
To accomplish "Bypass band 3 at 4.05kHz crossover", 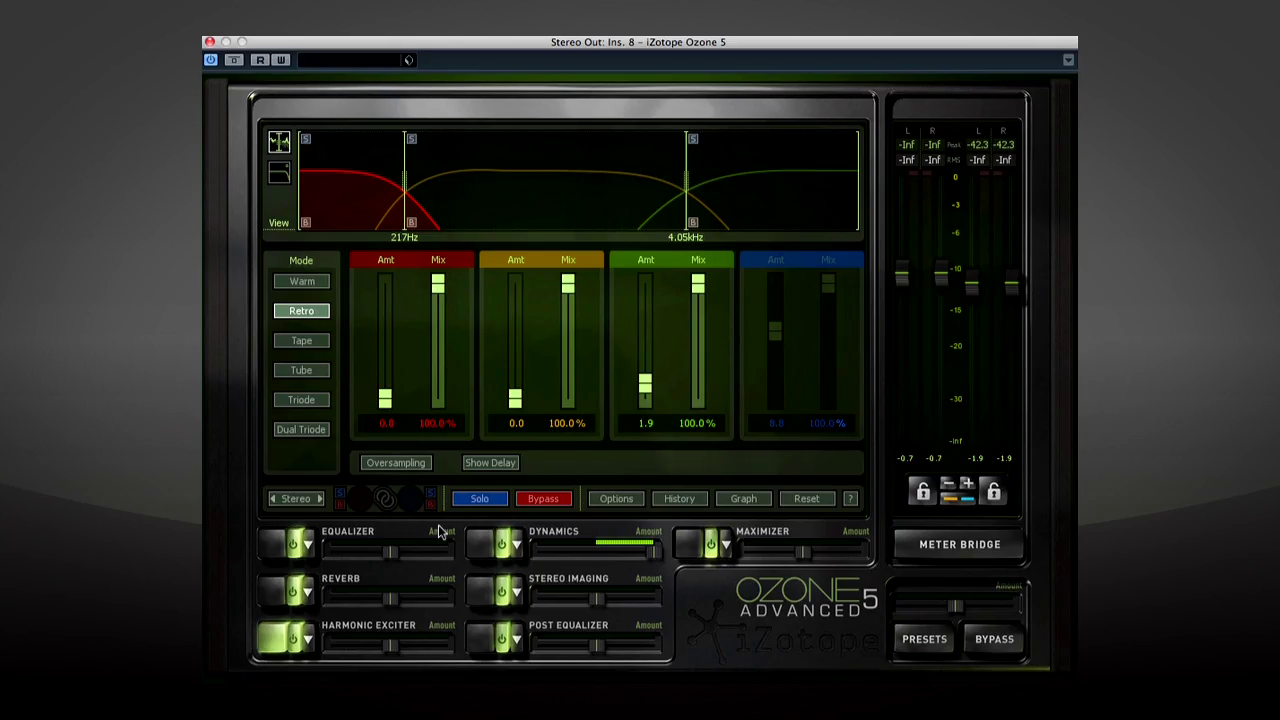I will [x=692, y=223].
